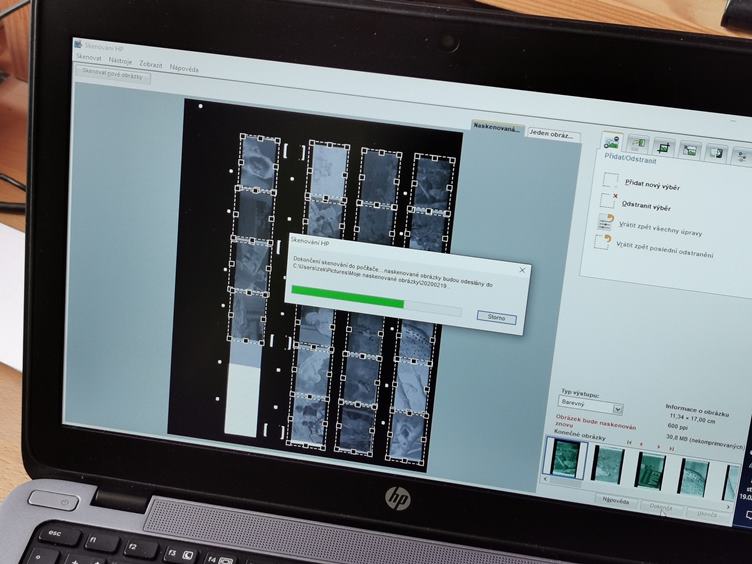
Task: Click 'Obrázek bude naskenován znovu' warning text
Action: pyautogui.click(x=595, y=422)
